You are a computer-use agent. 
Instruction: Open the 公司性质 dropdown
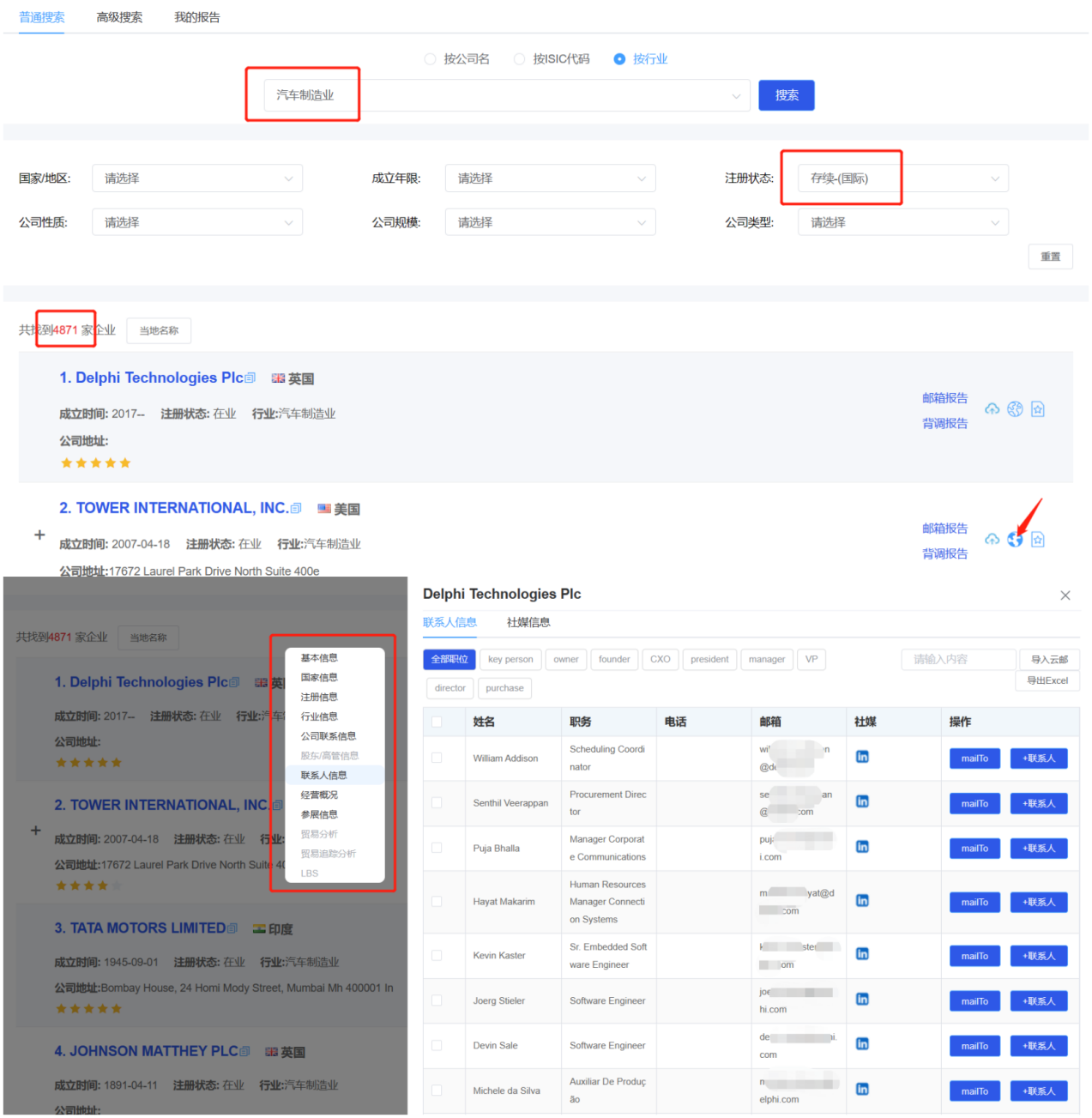197,222
